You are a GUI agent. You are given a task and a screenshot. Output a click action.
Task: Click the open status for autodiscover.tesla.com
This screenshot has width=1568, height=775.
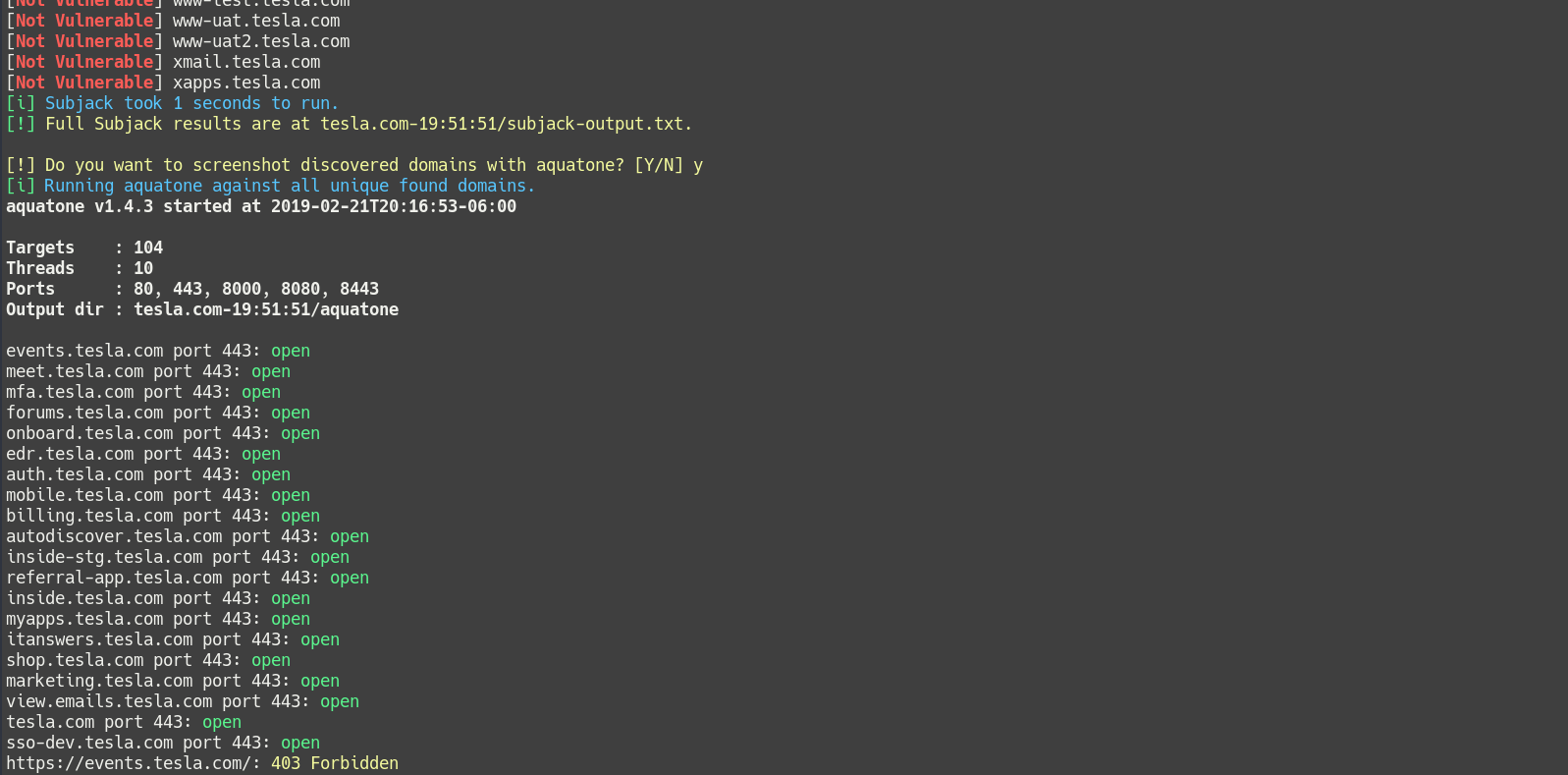pyautogui.click(x=350, y=536)
